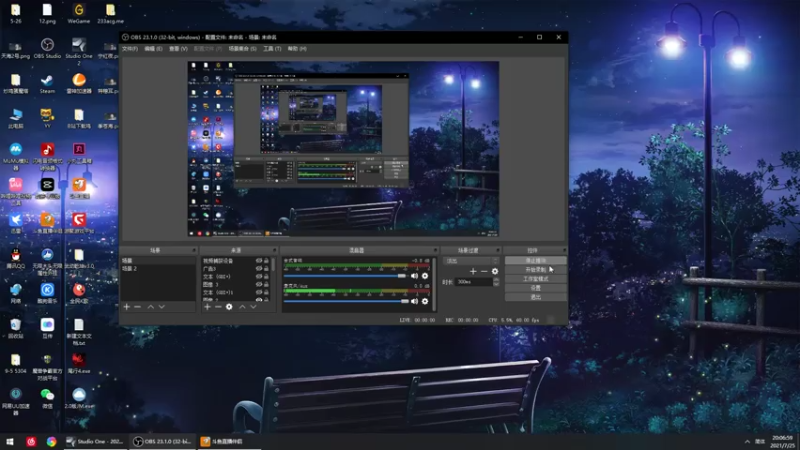Image resolution: width=800 pixels, height=450 pixels.
Task: Remove the selected source with minus icon
Action: 218,307
